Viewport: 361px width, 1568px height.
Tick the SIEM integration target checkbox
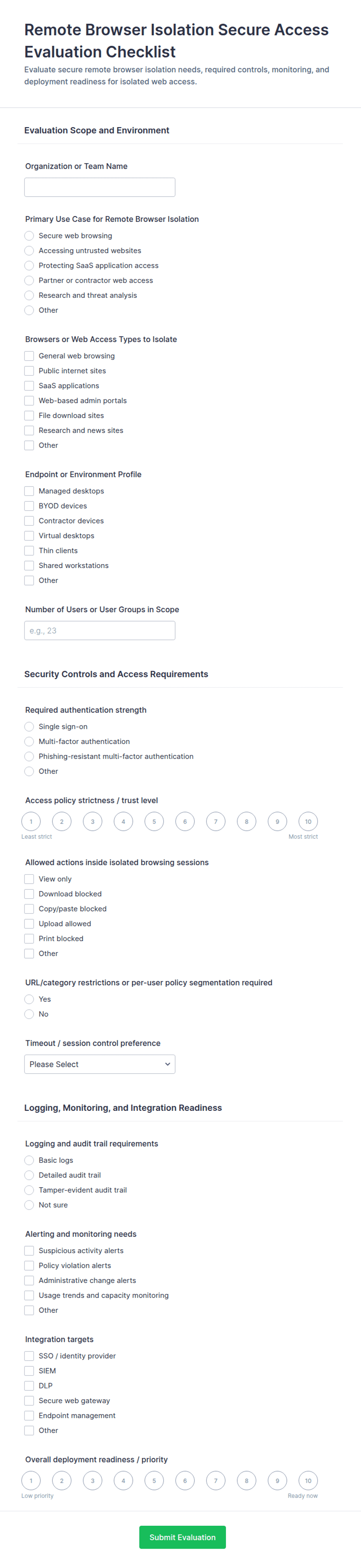(x=29, y=1371)
